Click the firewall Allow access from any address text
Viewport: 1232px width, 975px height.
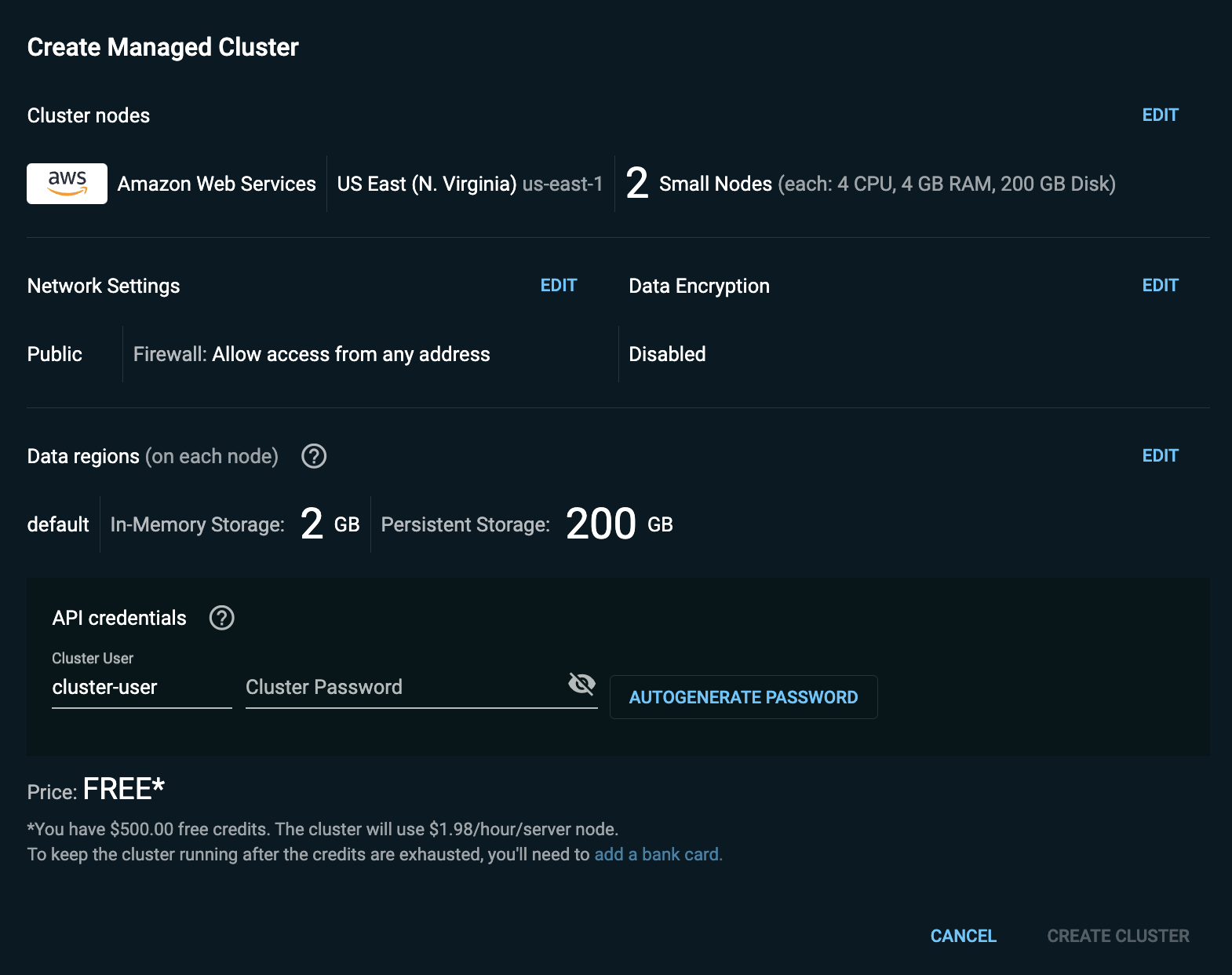coord(351,354)
